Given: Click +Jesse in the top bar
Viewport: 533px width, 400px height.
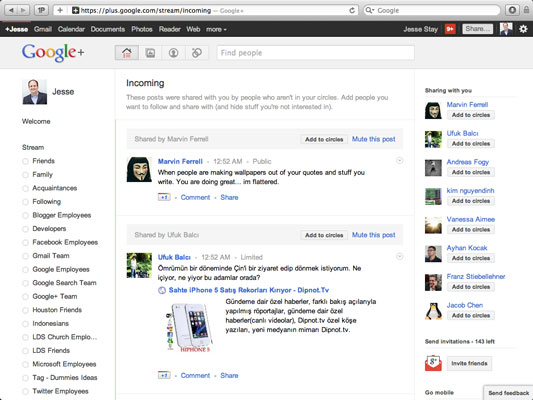Looking at the screenshot, I should point(17,29).
